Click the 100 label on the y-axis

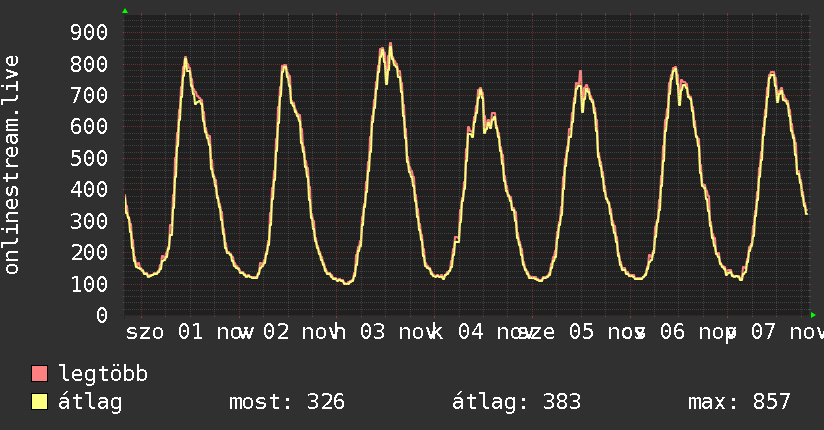point(88,284)
